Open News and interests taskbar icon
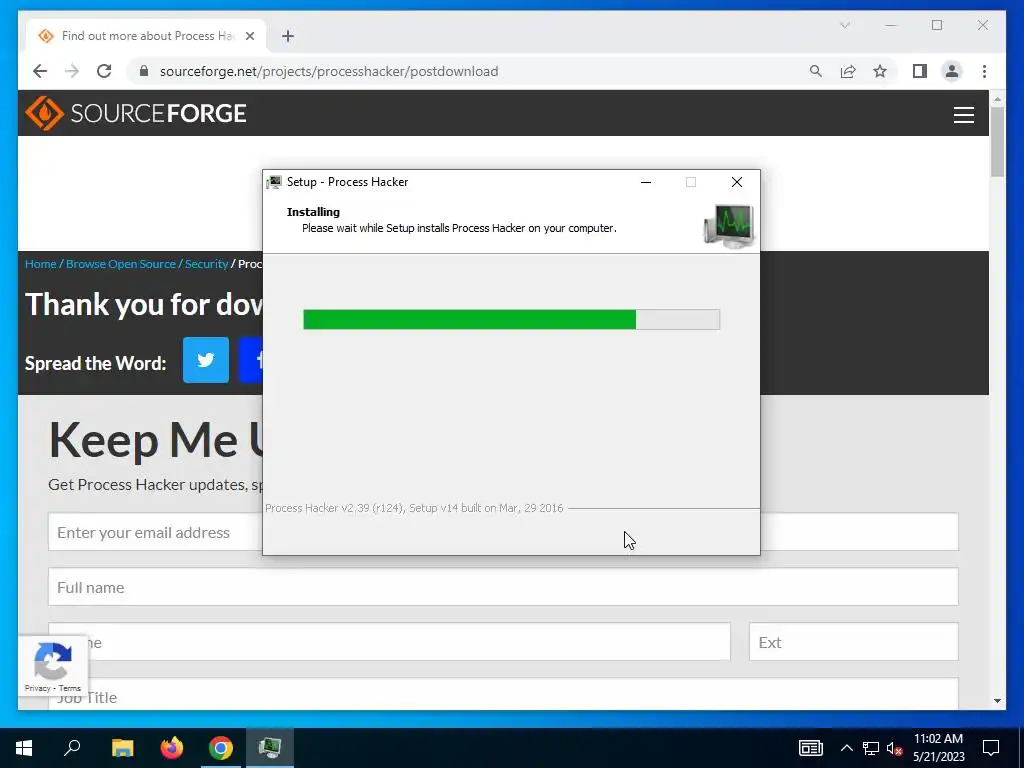1024x768 pixels. (x=810, y=748)
